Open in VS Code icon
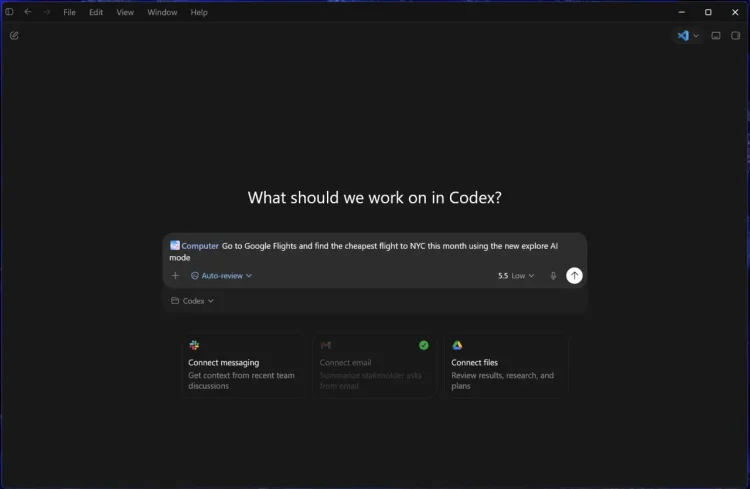This screenshot has height=489, width=750. [683, 35]
